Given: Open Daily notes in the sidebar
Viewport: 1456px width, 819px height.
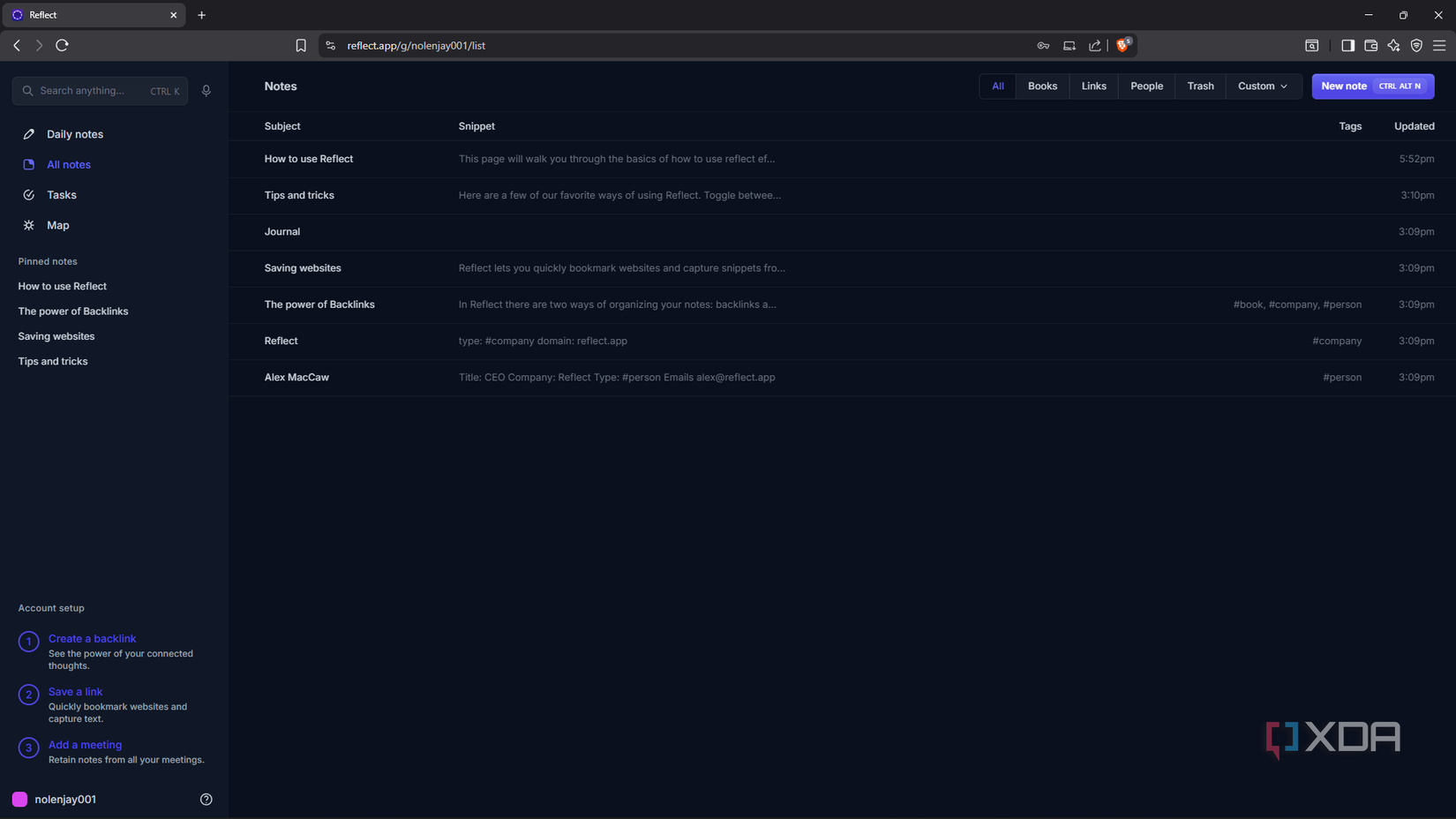Looking at the screenshot, I should point(75,134).
